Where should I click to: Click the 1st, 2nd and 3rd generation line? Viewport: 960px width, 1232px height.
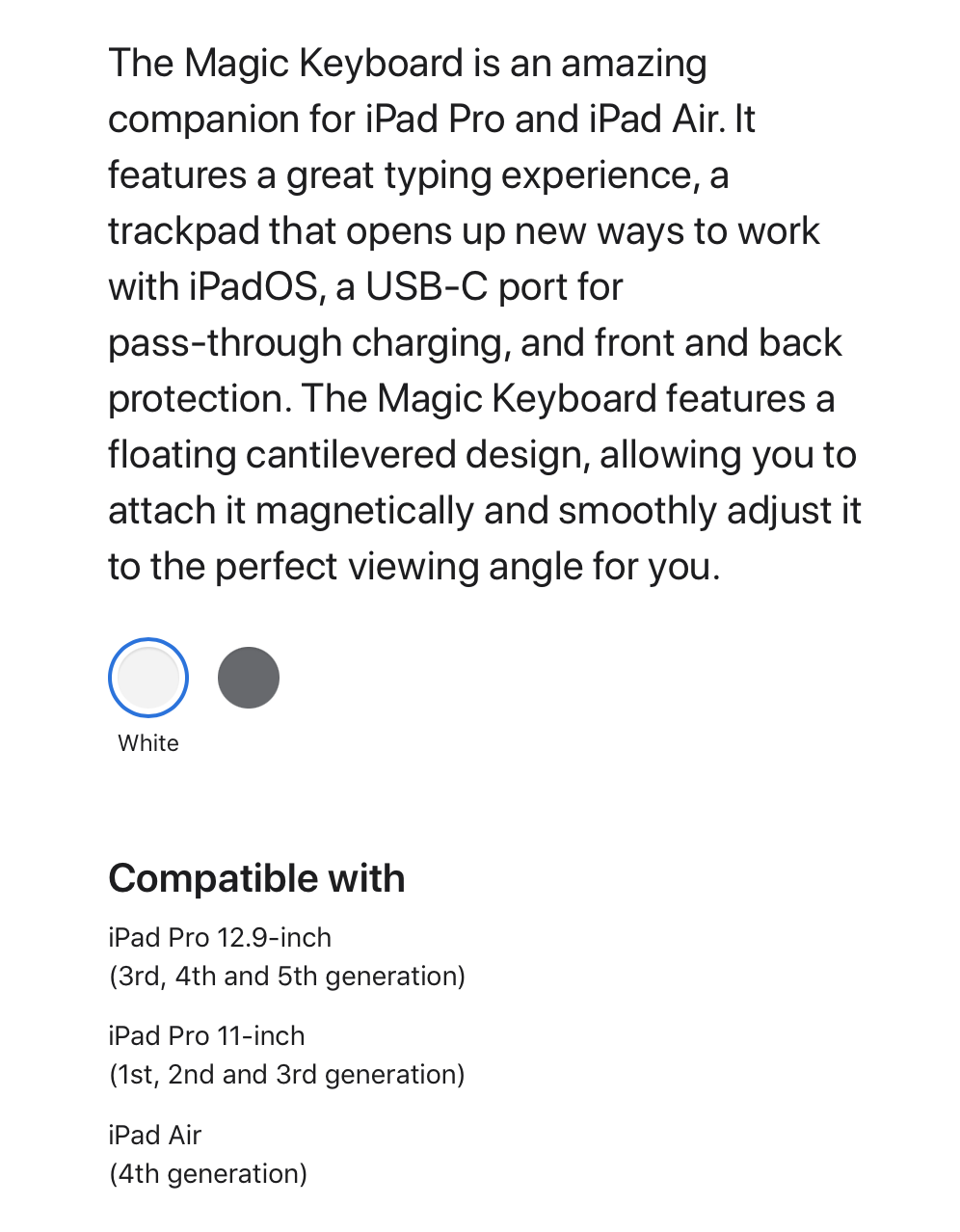[287, 1075]
